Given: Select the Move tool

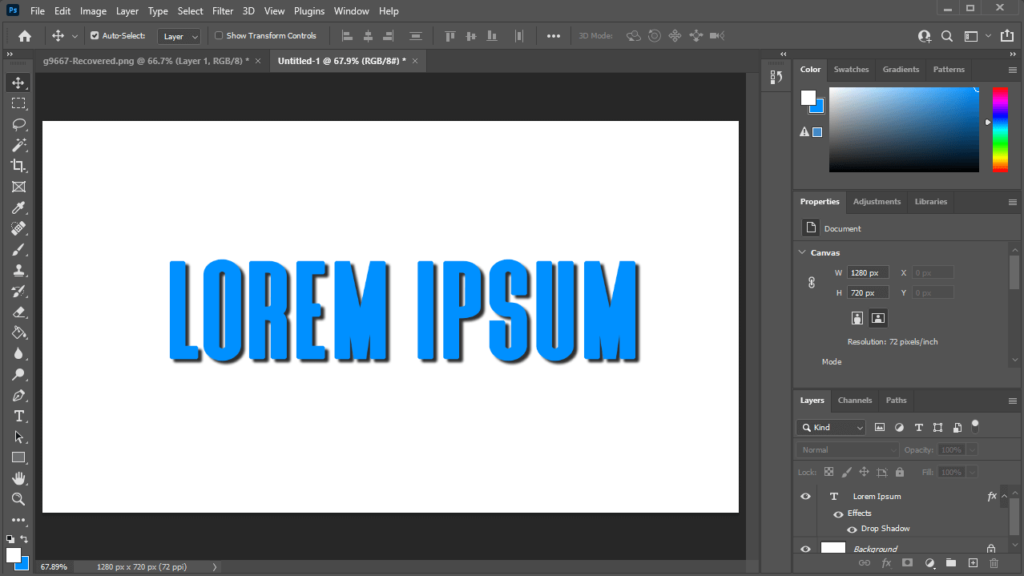Looking at the screenshot, I should click(x=18, y=83).
